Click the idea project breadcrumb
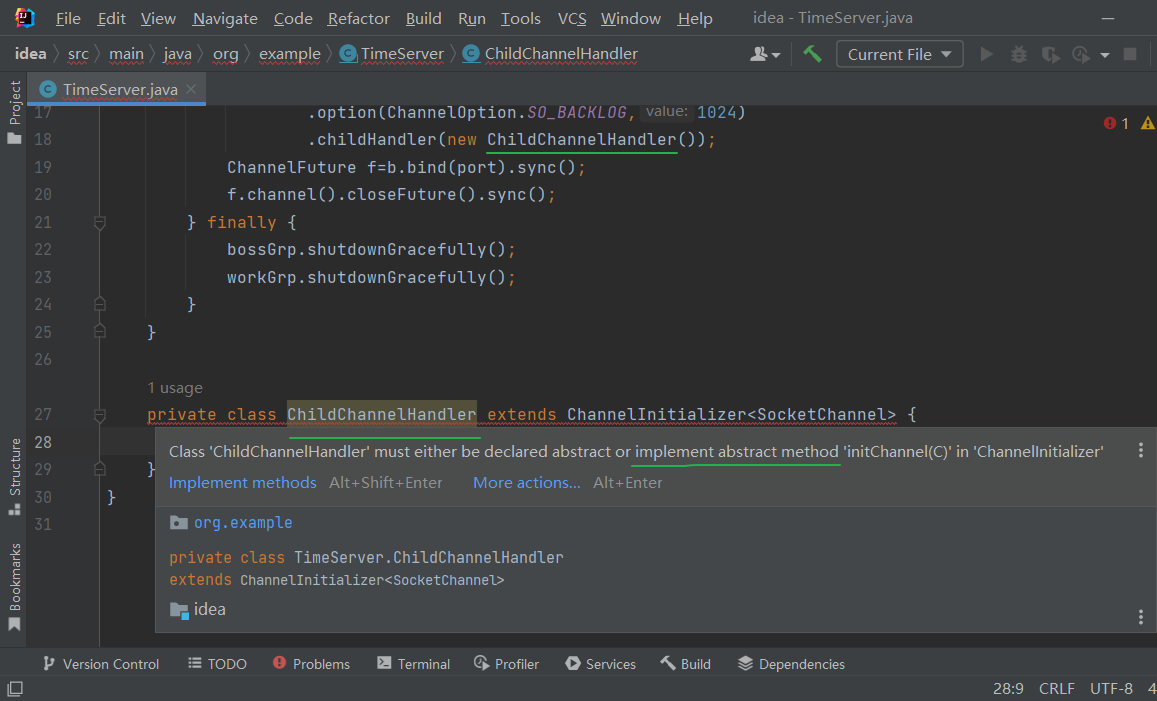Screen dimensions: 1157x701 [x=30, y=54]
